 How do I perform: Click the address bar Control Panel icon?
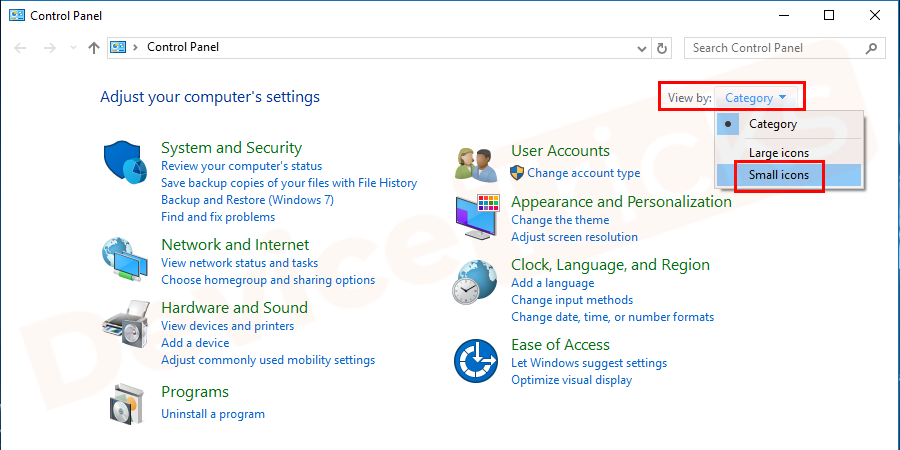pos(118,48)
